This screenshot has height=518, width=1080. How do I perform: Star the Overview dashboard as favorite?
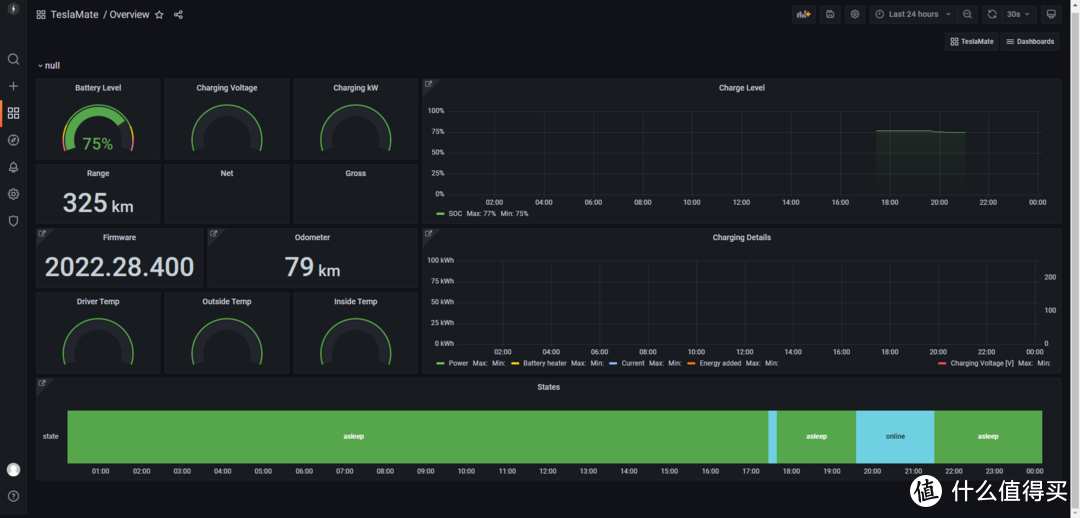click(x=159, y=15)
